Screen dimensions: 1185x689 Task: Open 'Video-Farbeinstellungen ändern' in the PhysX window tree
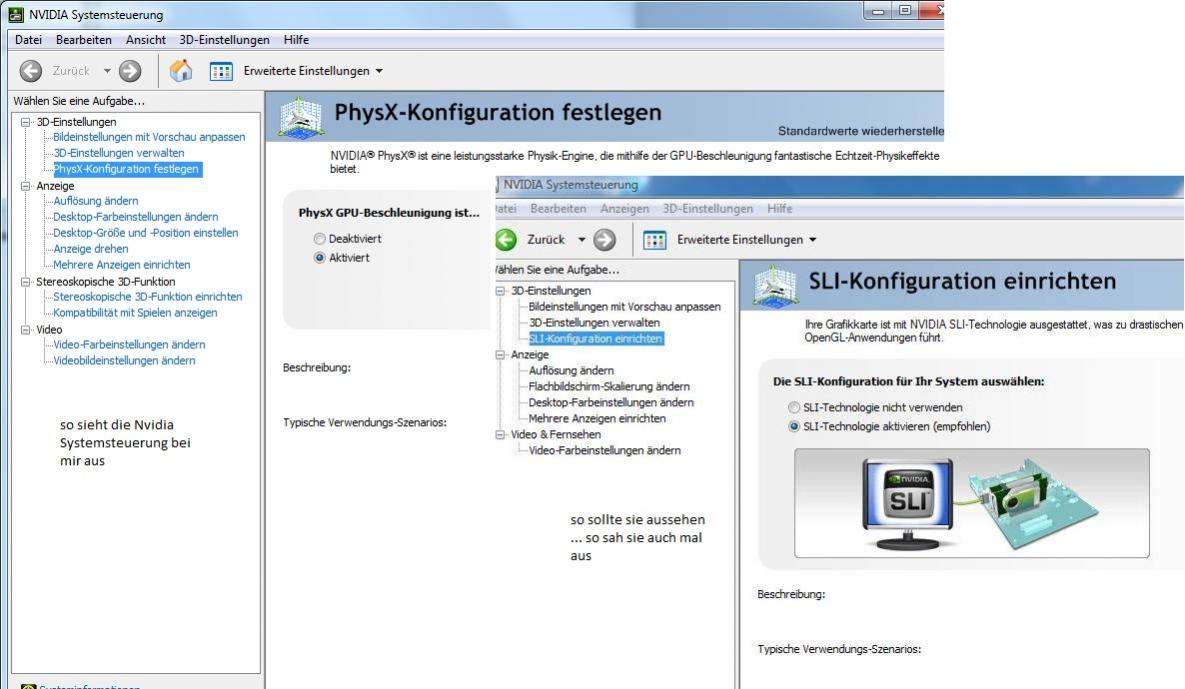[129, 344]
